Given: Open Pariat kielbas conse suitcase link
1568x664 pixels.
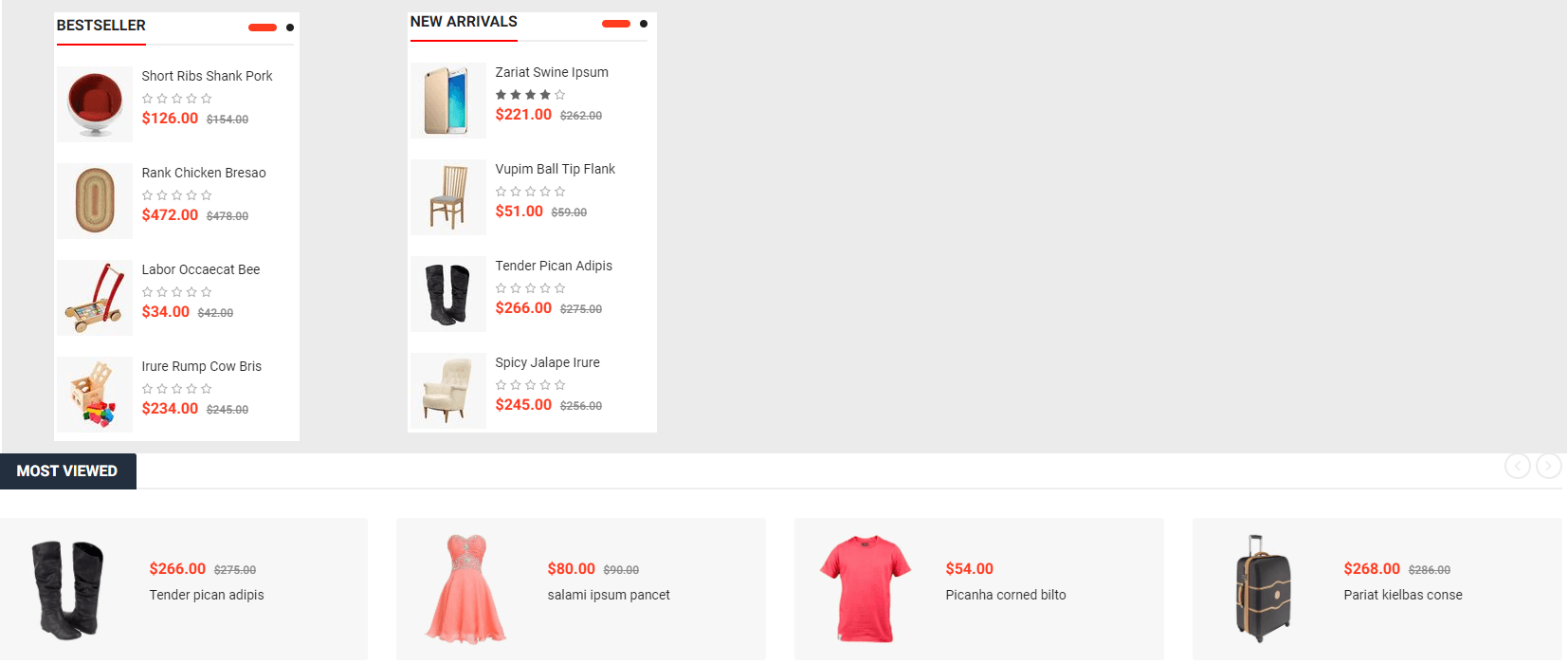Looking at the screenshot, I should click(1402, 595).
